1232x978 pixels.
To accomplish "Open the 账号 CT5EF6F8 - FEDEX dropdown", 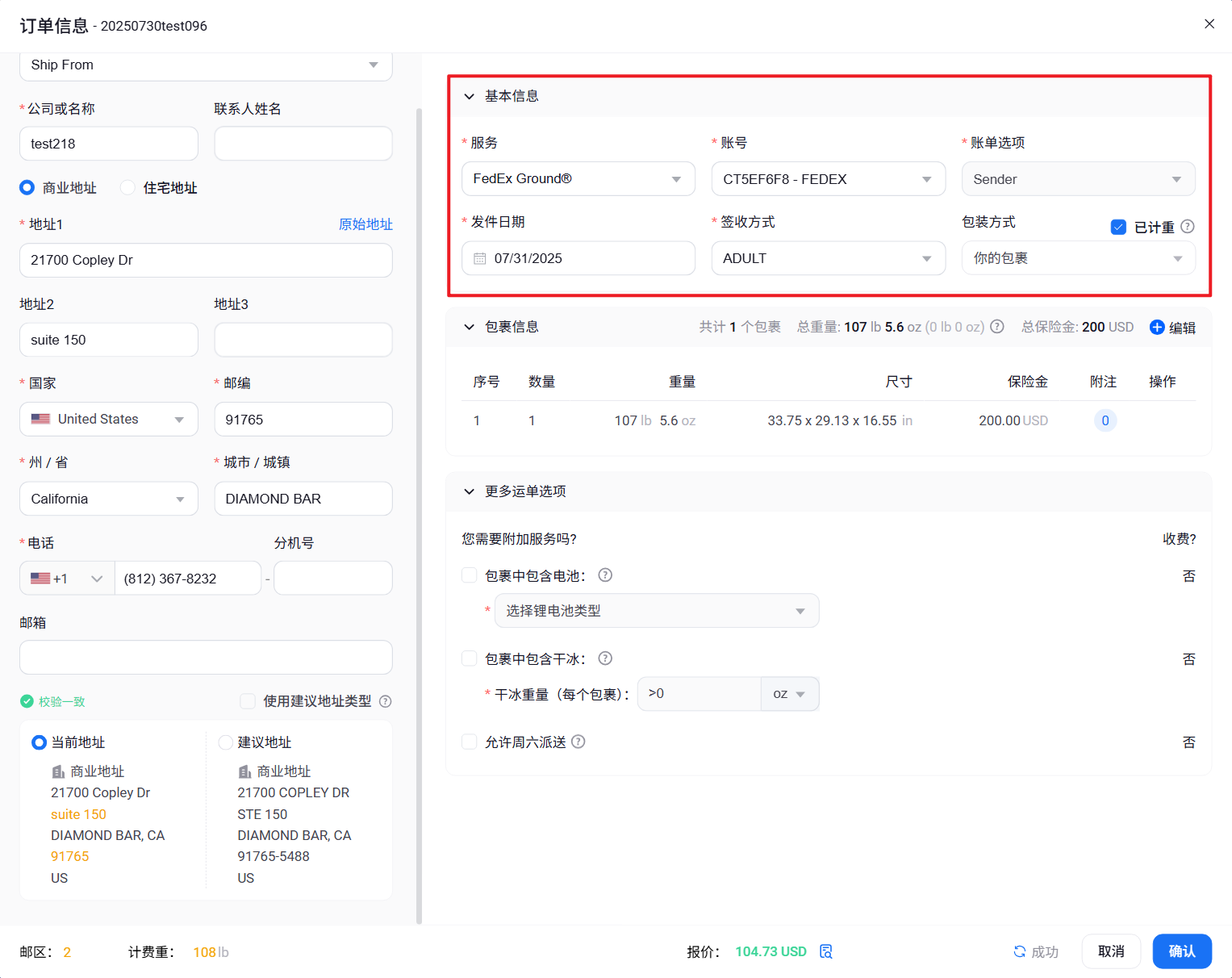I will click(829, 179).
